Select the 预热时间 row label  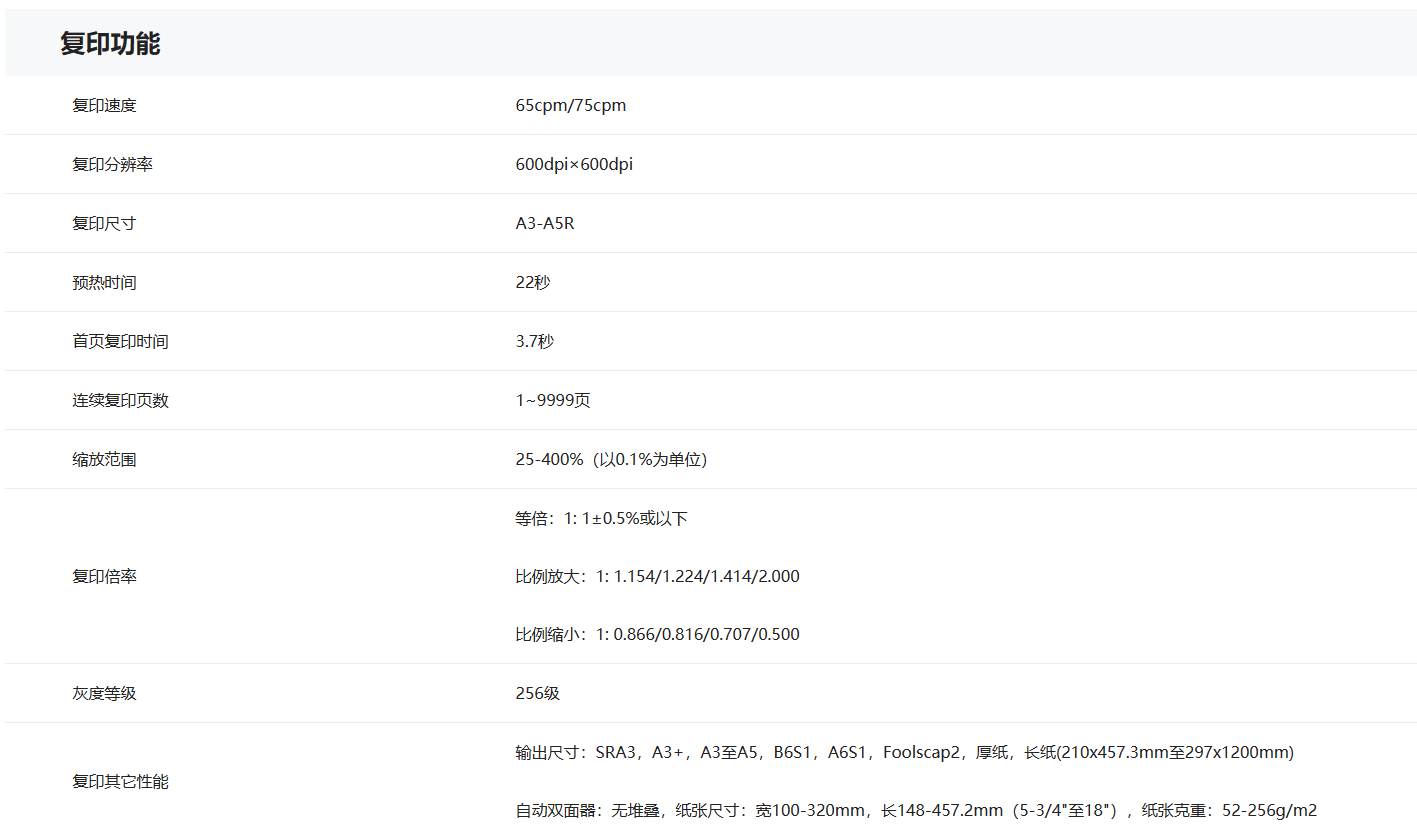tap(104, 282)
